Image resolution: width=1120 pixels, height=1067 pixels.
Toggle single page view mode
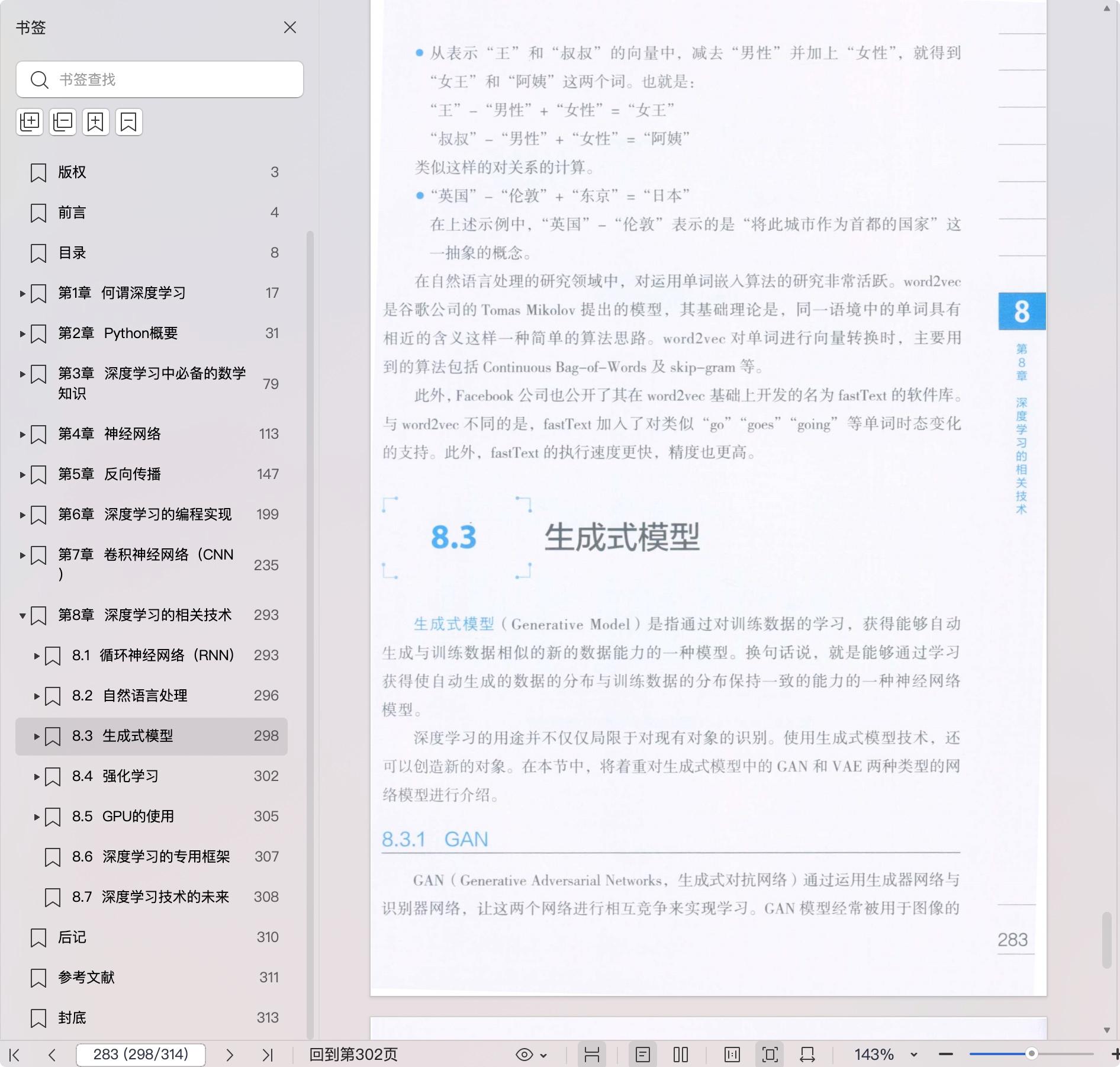[643, 1055]
